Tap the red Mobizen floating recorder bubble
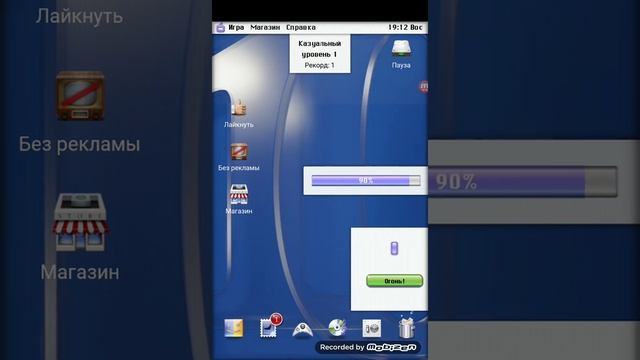Viewport: 640px width, 360px height. 424,86
